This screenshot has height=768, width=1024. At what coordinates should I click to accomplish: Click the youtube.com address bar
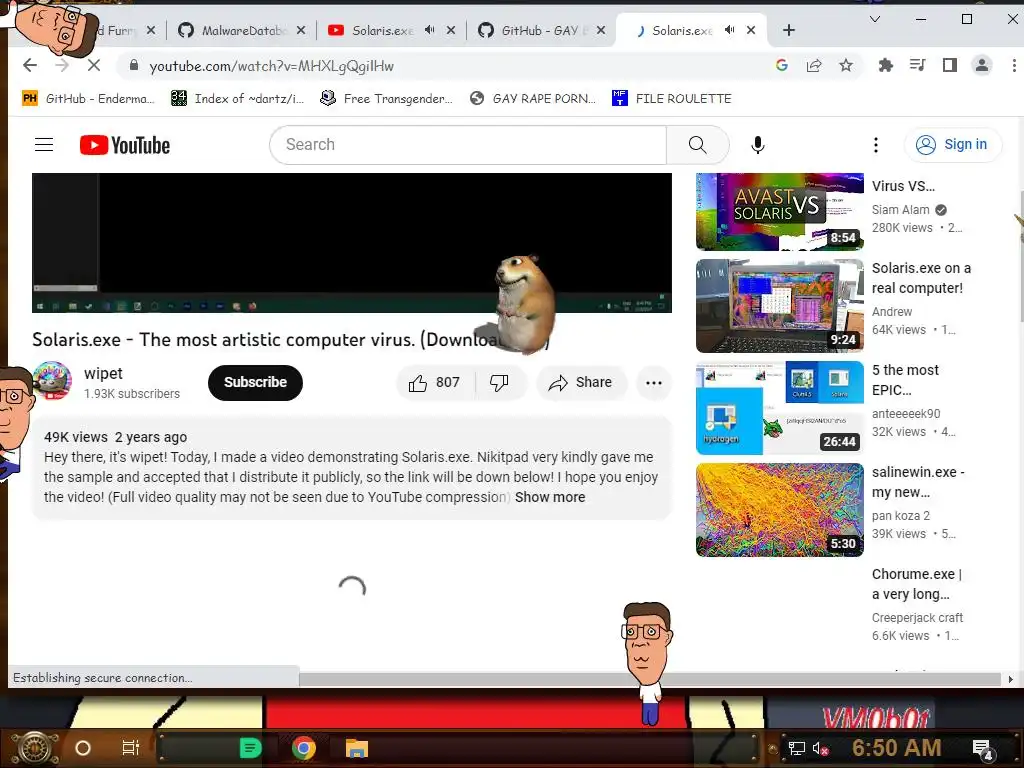(x=444, y=65)
